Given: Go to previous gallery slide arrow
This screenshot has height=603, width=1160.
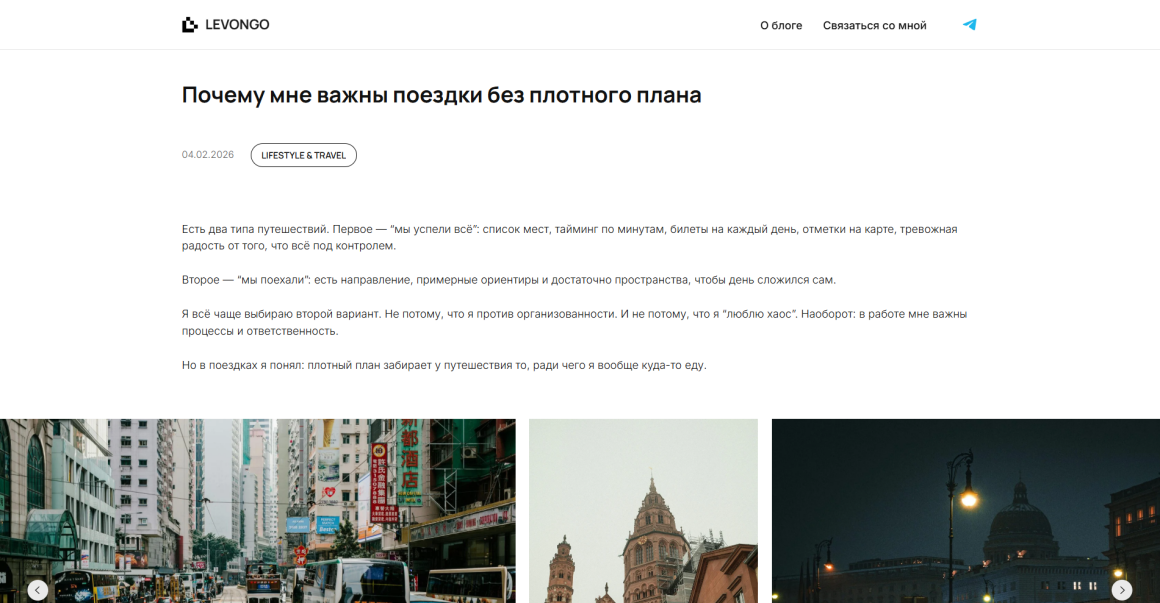Looking at the screenshot, I should pyautogui.click(x=37, y=590).
